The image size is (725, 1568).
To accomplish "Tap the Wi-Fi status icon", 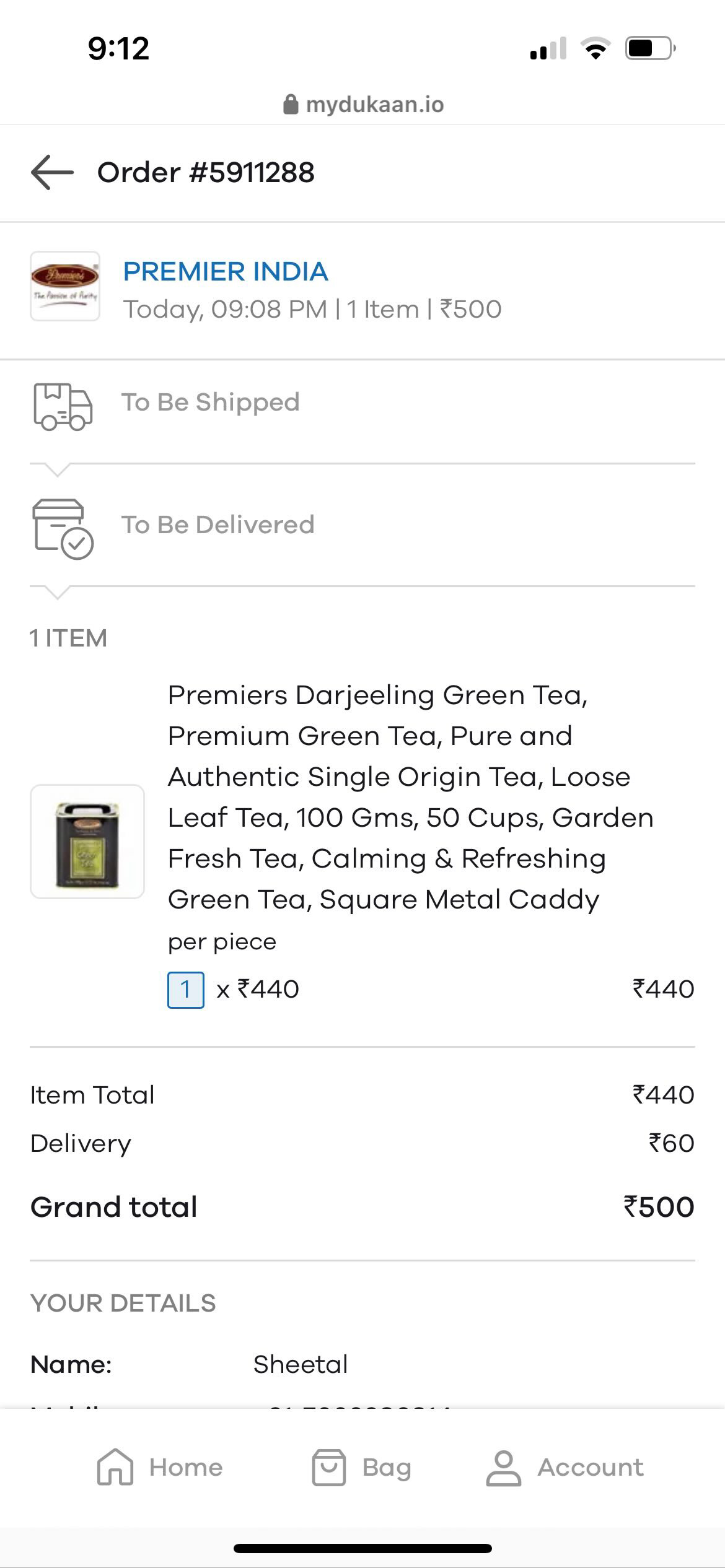I will (595, 48).
